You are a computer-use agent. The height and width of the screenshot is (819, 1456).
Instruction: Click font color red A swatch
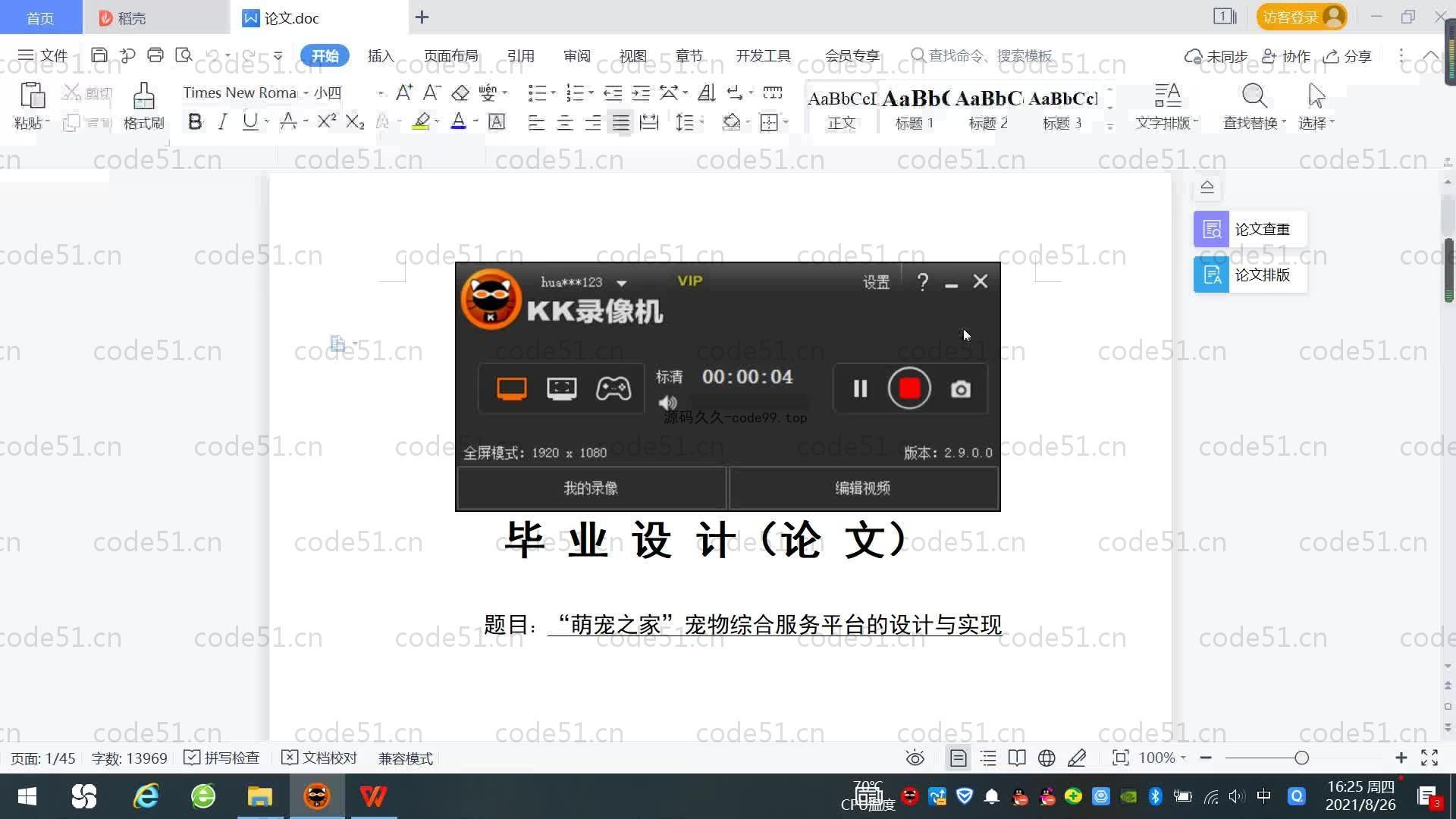458,121
